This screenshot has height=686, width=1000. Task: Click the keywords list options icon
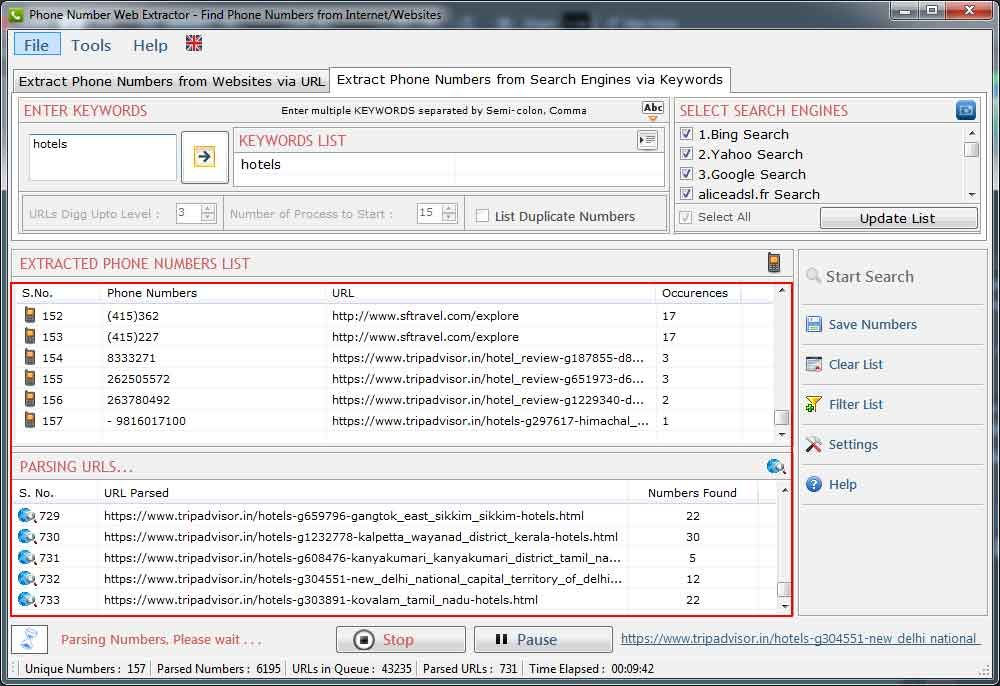point(647,140)
